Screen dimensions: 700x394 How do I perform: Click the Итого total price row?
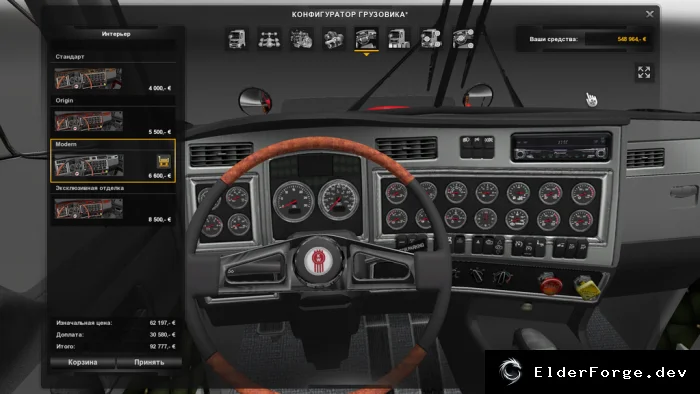point(116,346)
